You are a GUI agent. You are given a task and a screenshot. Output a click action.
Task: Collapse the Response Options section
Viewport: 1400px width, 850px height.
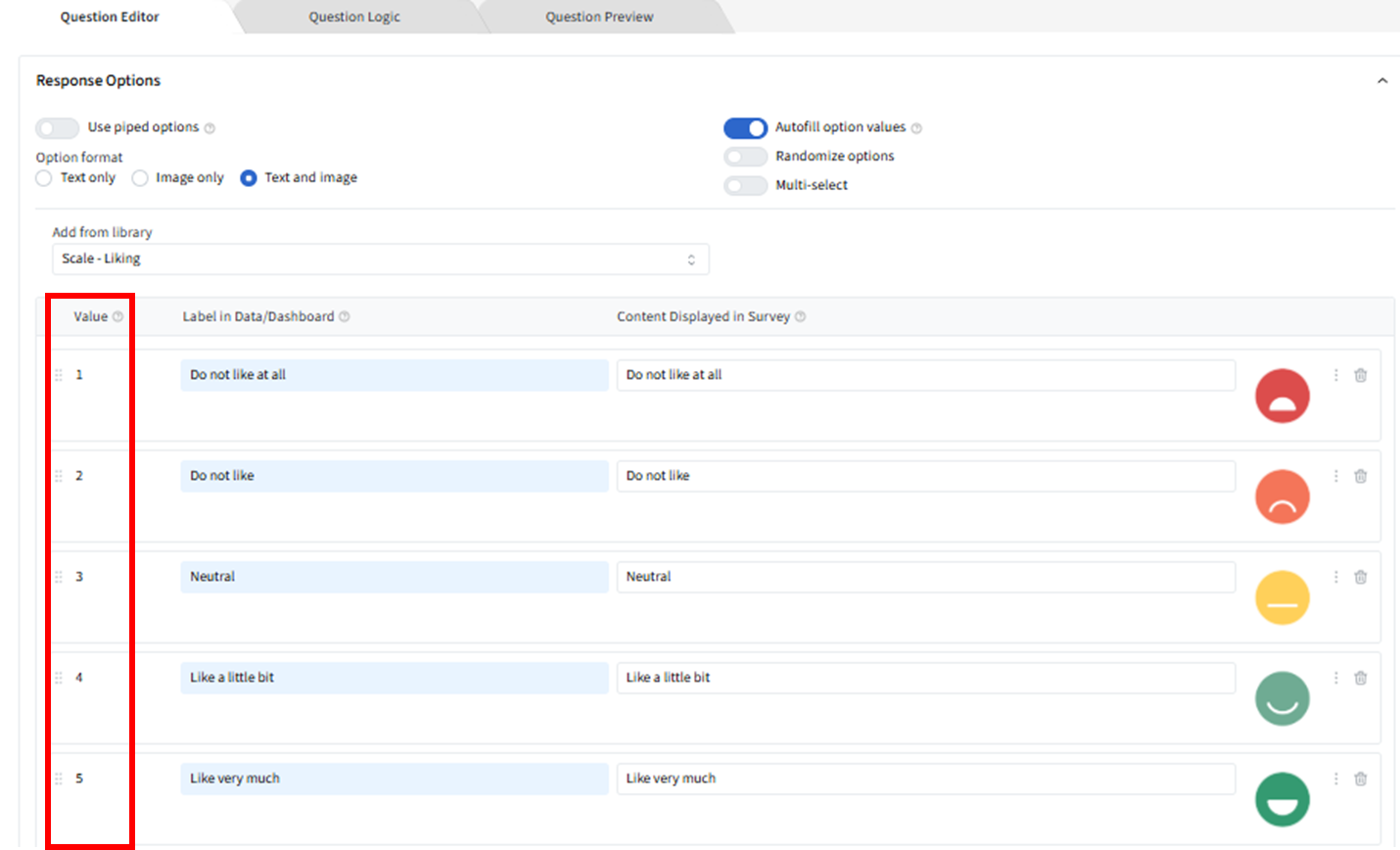(x=1381, y=81)
